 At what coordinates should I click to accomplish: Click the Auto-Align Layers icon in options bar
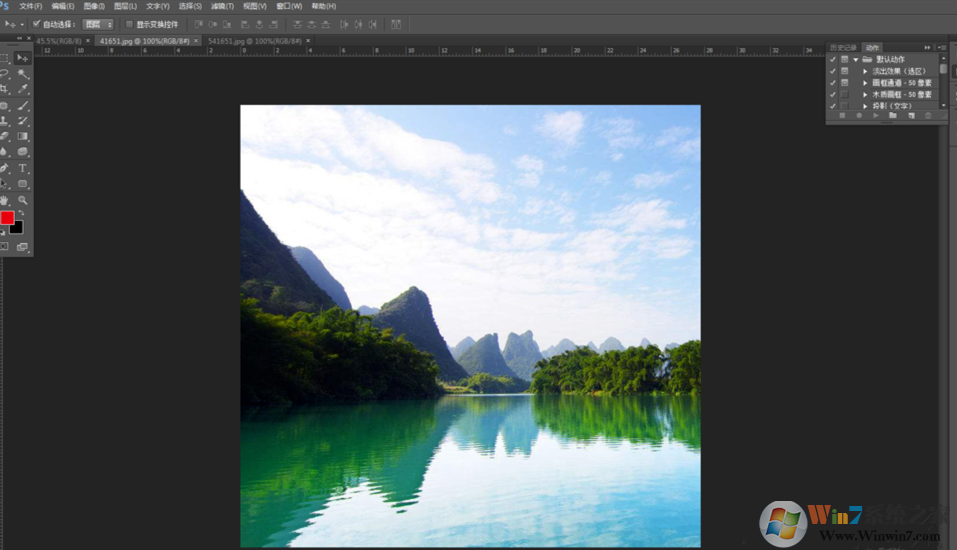tap(396, 24)
